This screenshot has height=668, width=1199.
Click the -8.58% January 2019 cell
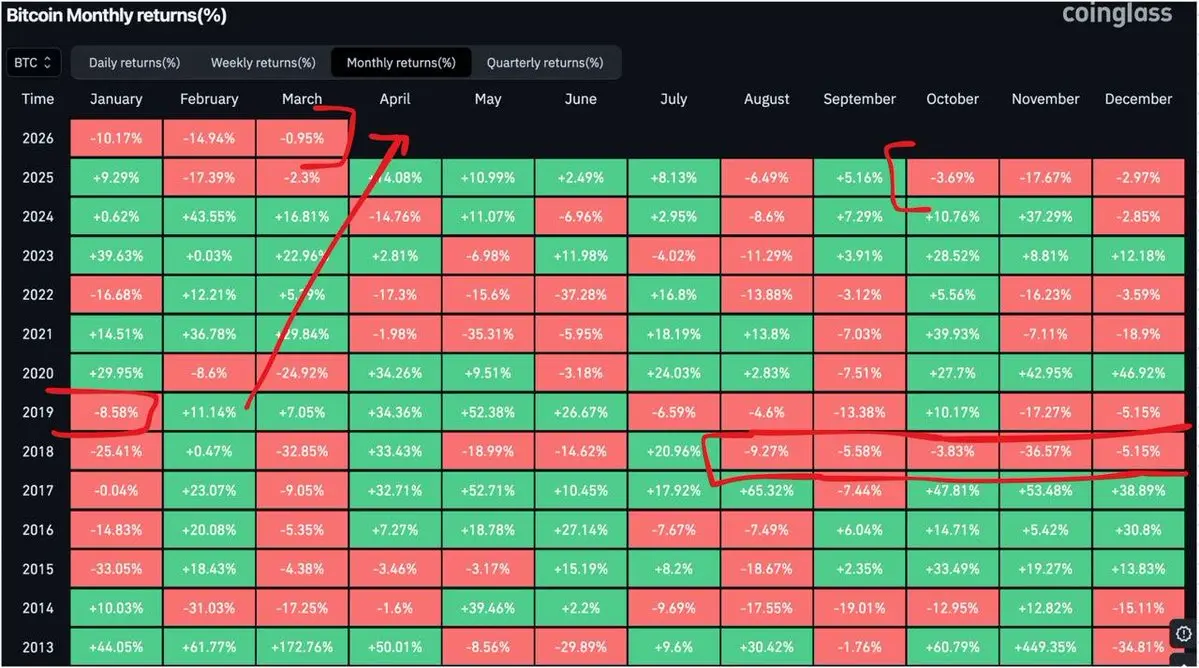[116, 412]
